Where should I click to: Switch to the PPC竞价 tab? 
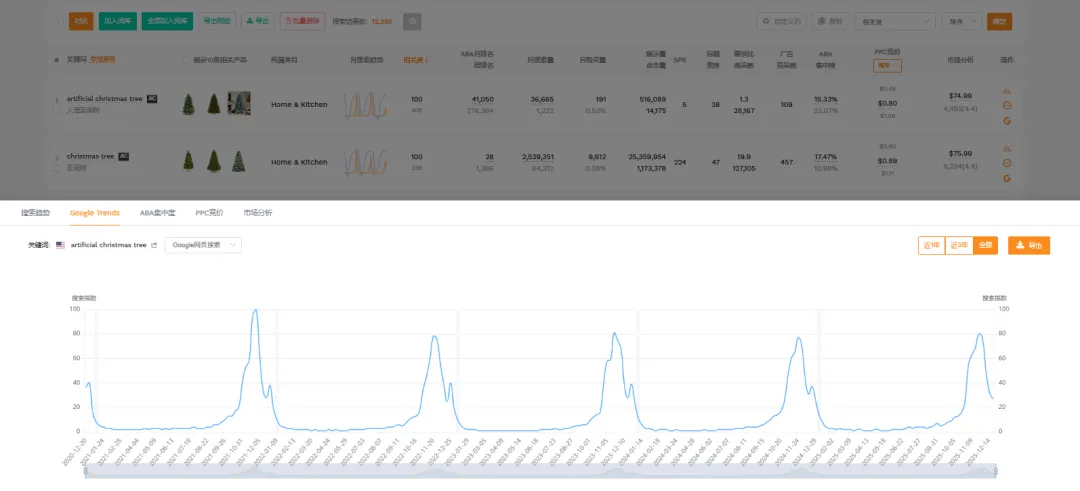[x=209, y=213]
